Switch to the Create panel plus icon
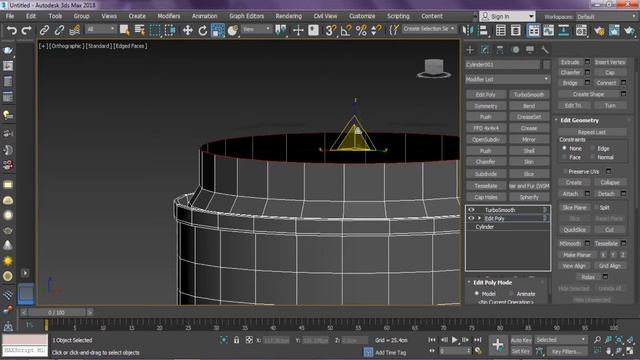Screen dimensions: 640x360 pyautogui.click(x=470, y=50)
